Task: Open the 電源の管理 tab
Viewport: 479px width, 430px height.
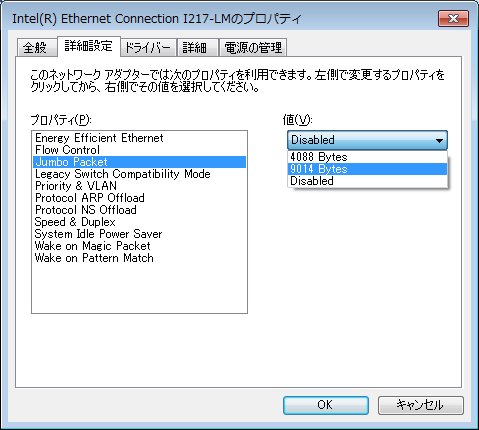Action: tap(253, 47)
